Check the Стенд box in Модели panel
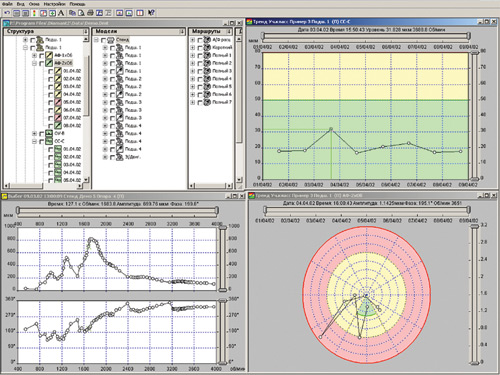 103,40
